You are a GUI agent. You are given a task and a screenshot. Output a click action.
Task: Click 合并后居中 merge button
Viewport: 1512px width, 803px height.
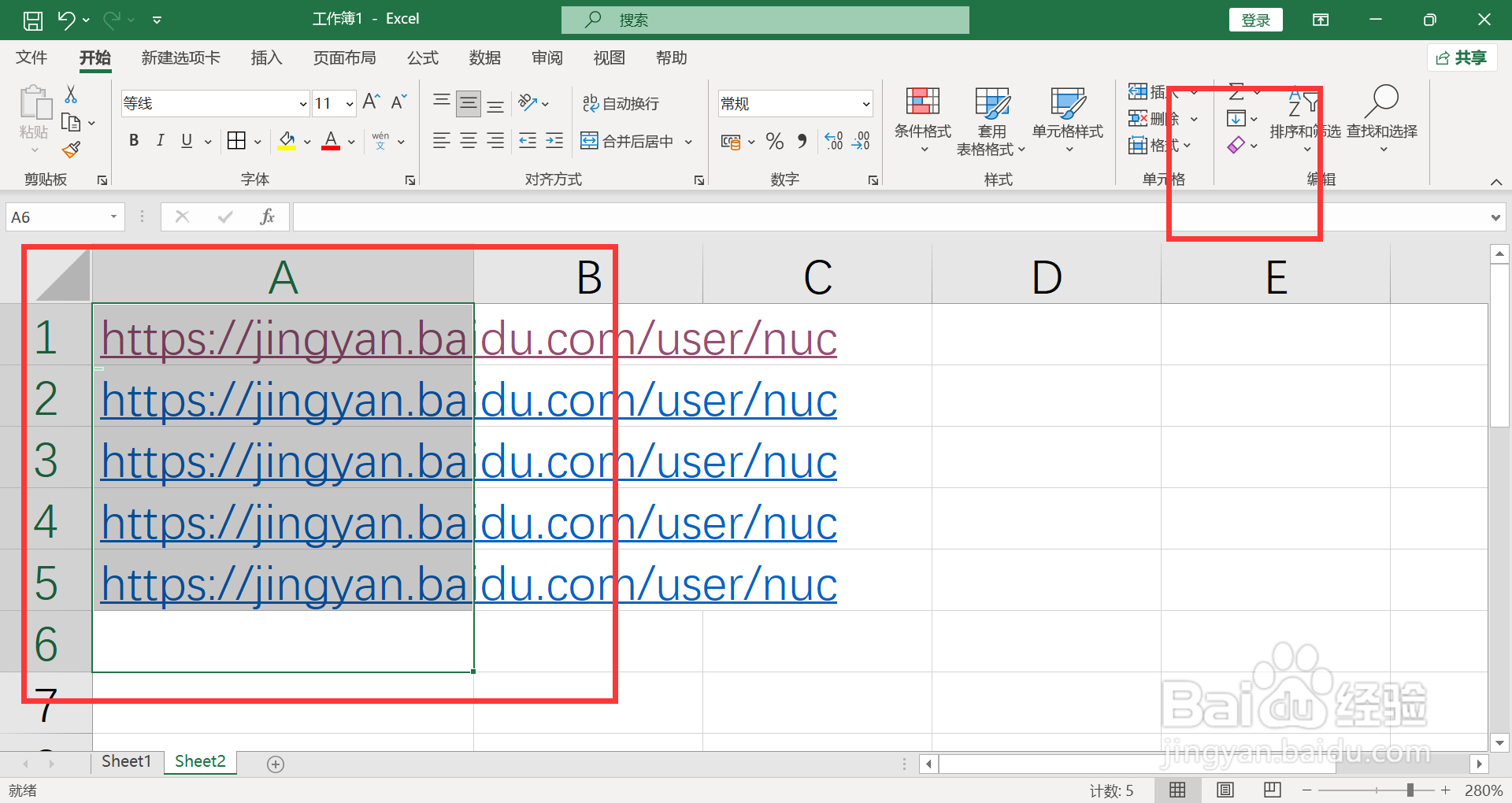pyautogui.click(x=628, y=141)
